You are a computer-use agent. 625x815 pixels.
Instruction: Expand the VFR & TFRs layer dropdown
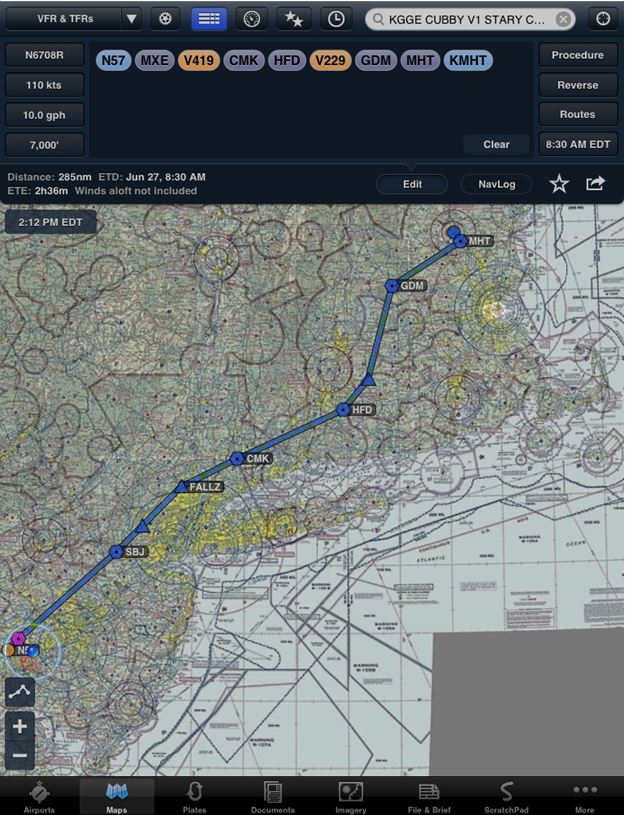[132, 19]
